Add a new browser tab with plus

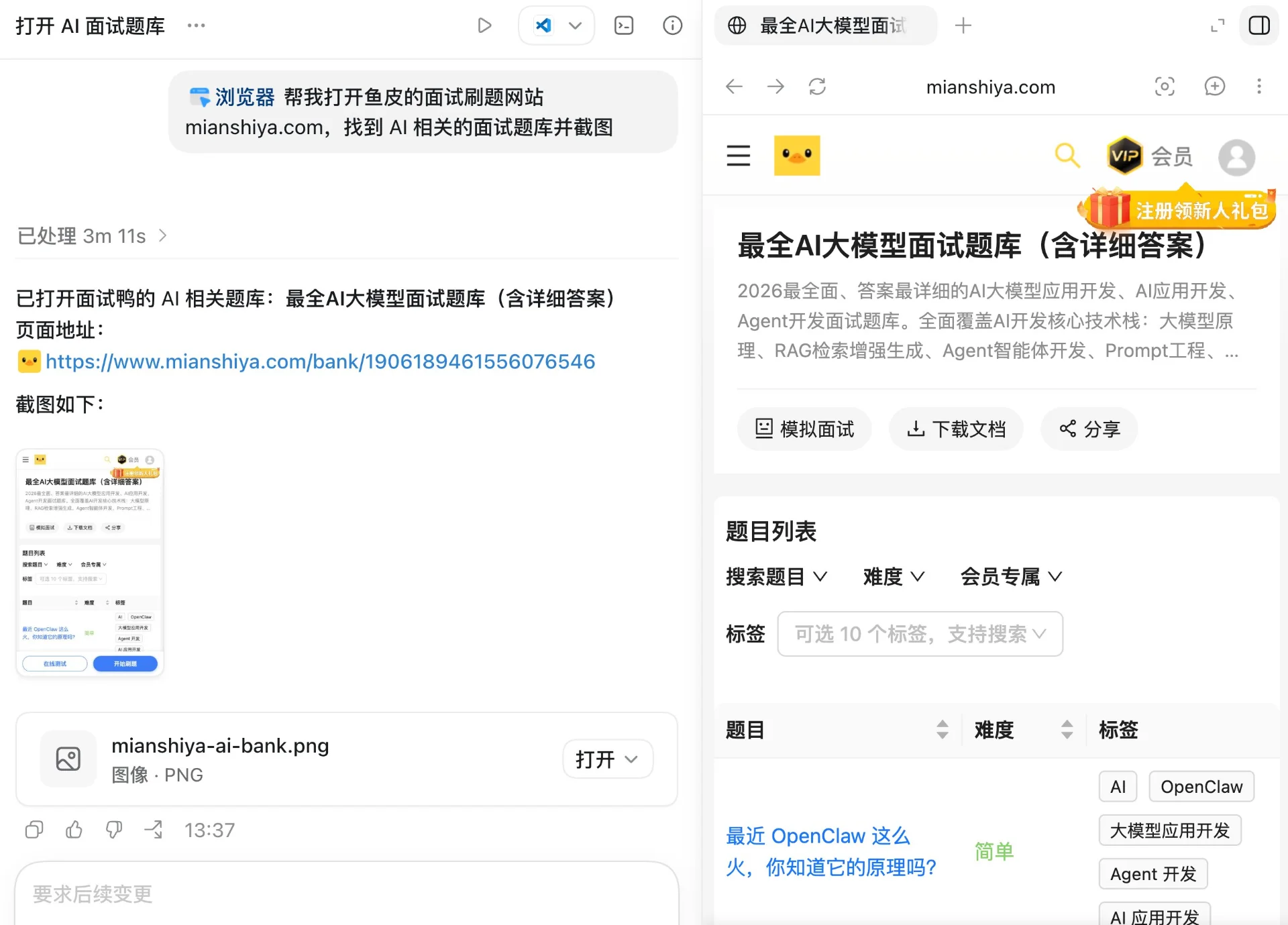[x=963, y=25]
